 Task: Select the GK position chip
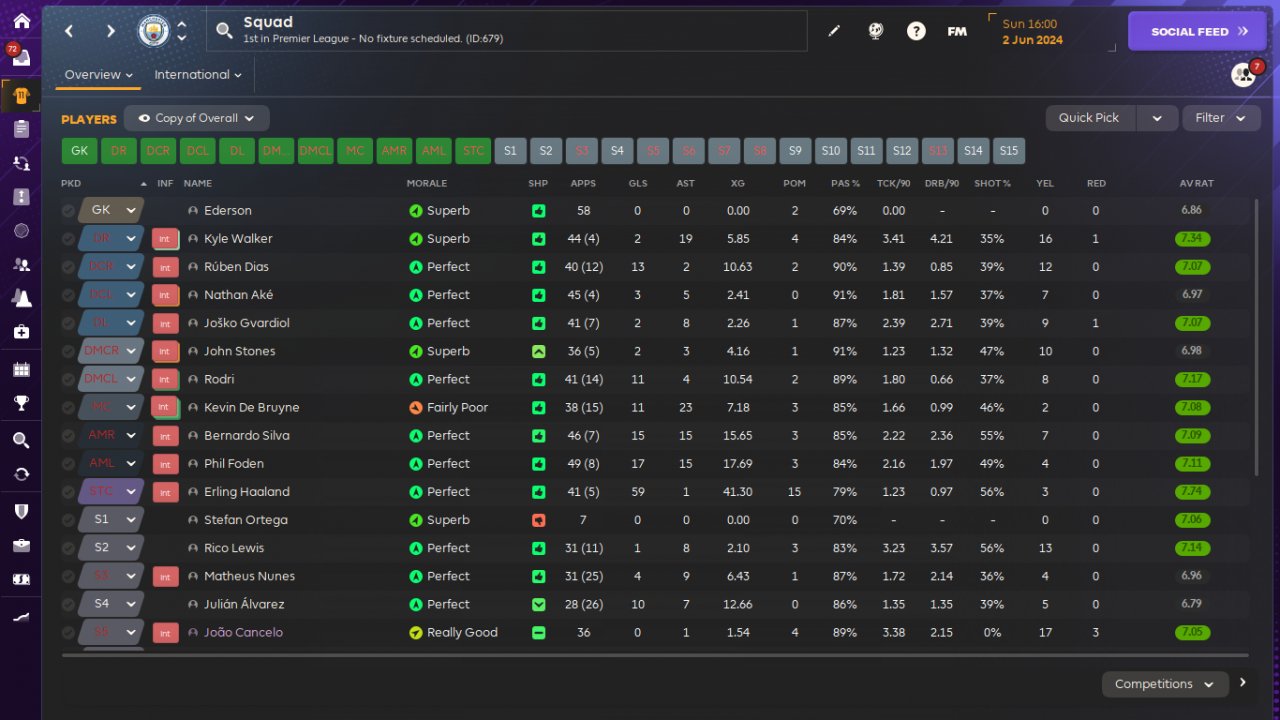point(80,151)
